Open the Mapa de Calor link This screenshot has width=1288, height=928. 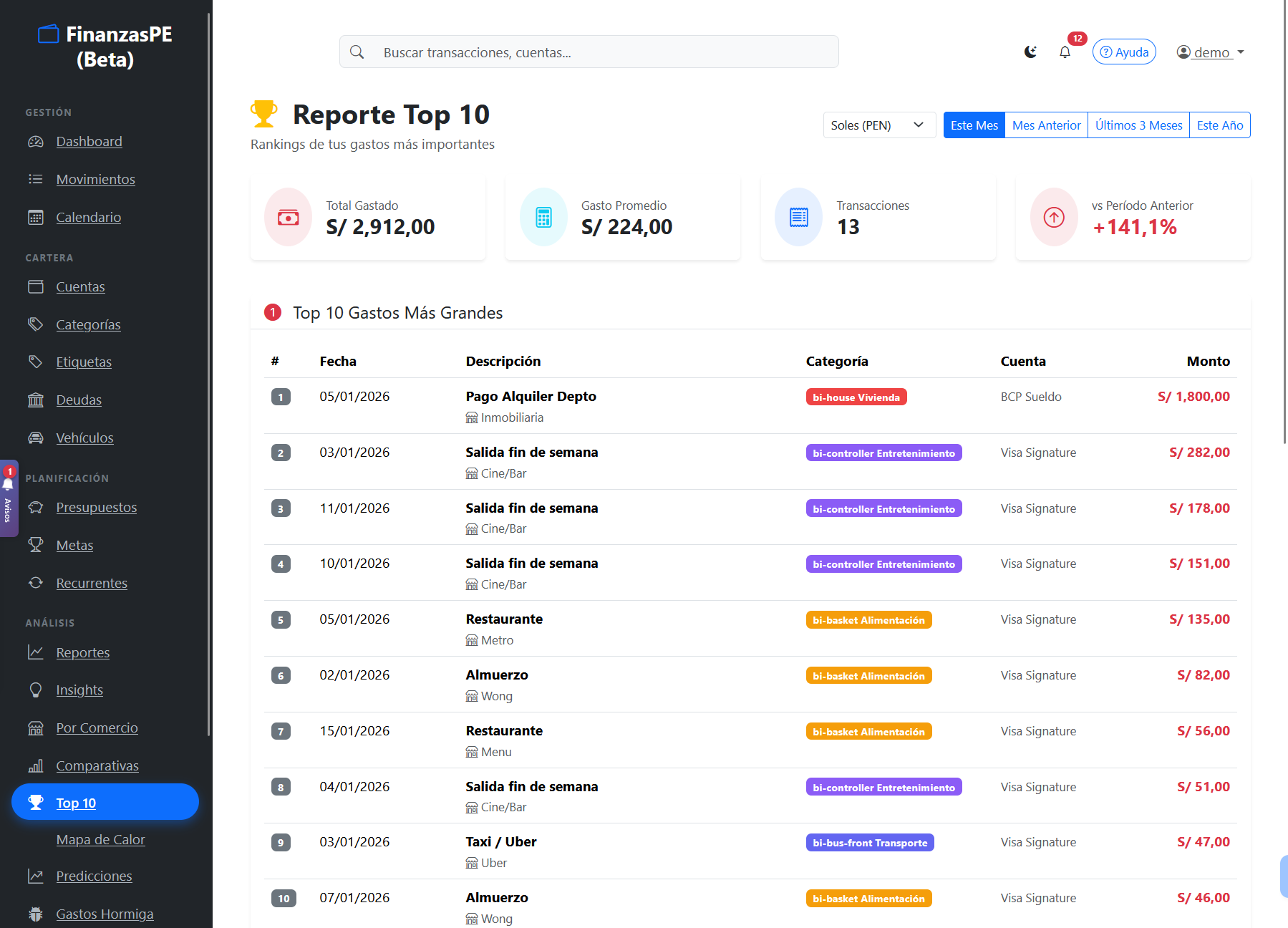(100, 839)
